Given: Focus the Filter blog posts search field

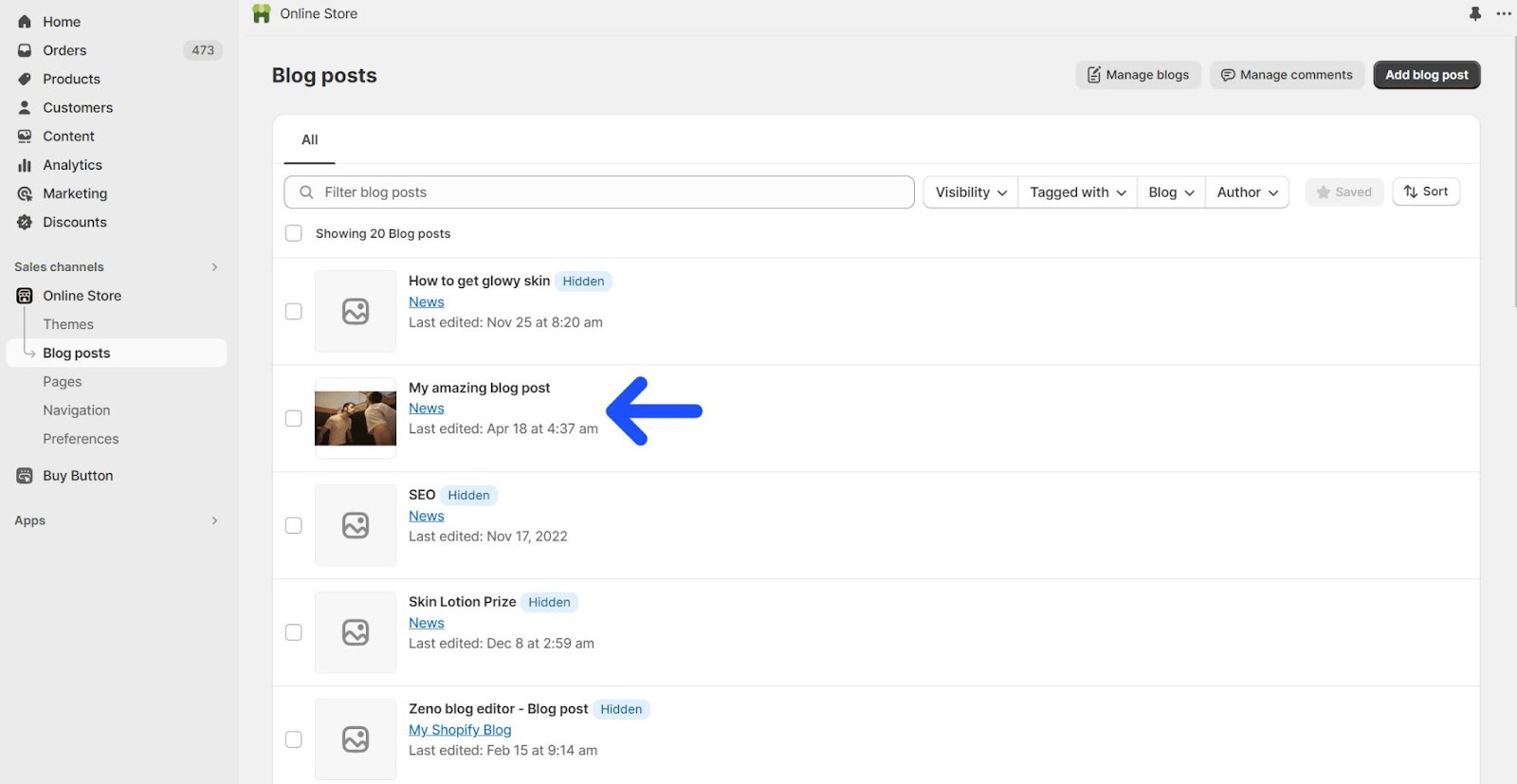Looking at the screenshot, I should point(599,192).
